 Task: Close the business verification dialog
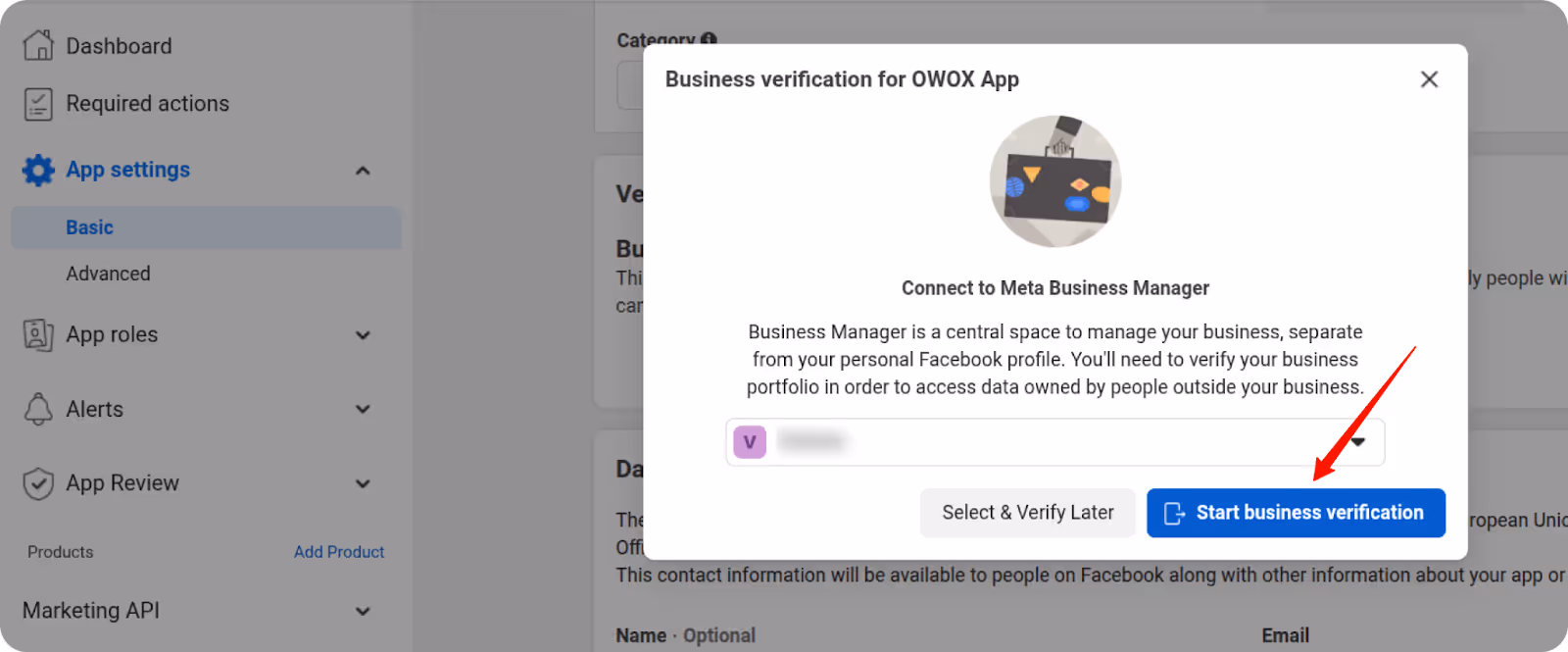click(x=1429, y=79)
